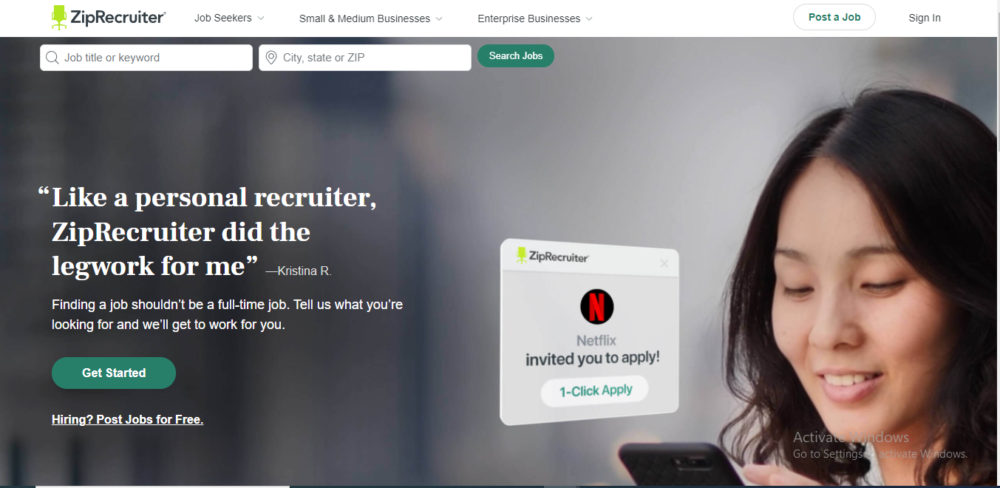Click the chair icon in the popup card header
The height and width of the screenshot is (488, 1000).
(x=522, y=255)
